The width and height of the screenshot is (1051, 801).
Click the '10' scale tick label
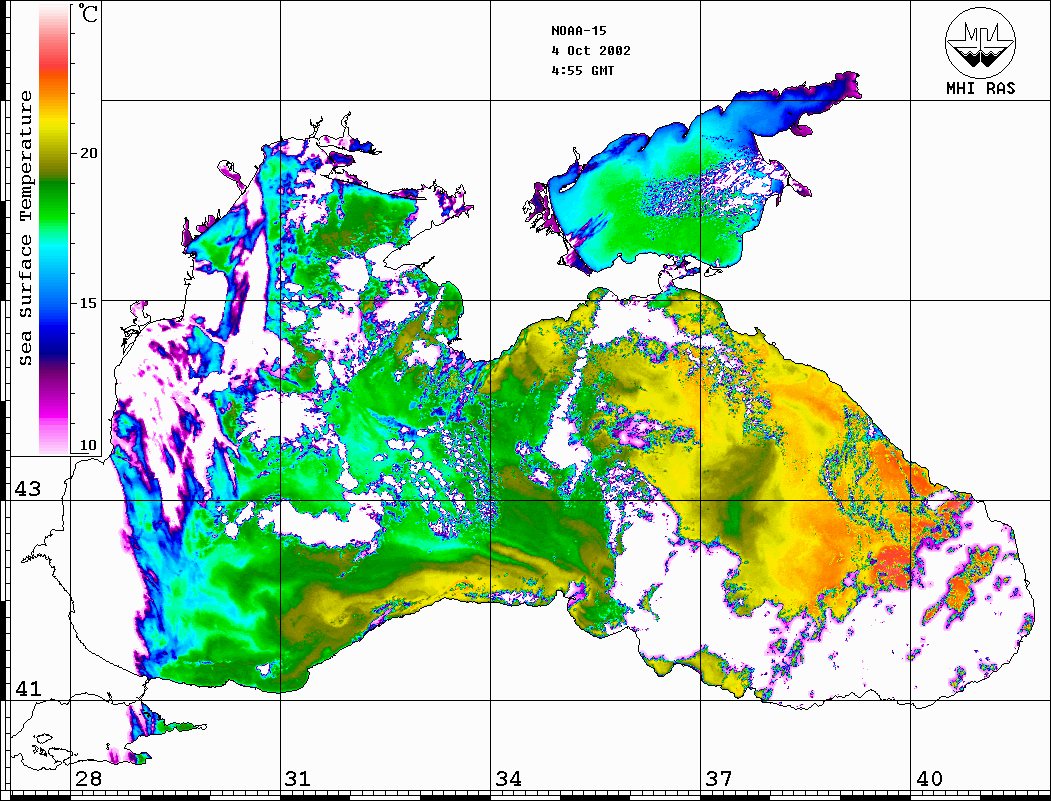tap(88, 445)
